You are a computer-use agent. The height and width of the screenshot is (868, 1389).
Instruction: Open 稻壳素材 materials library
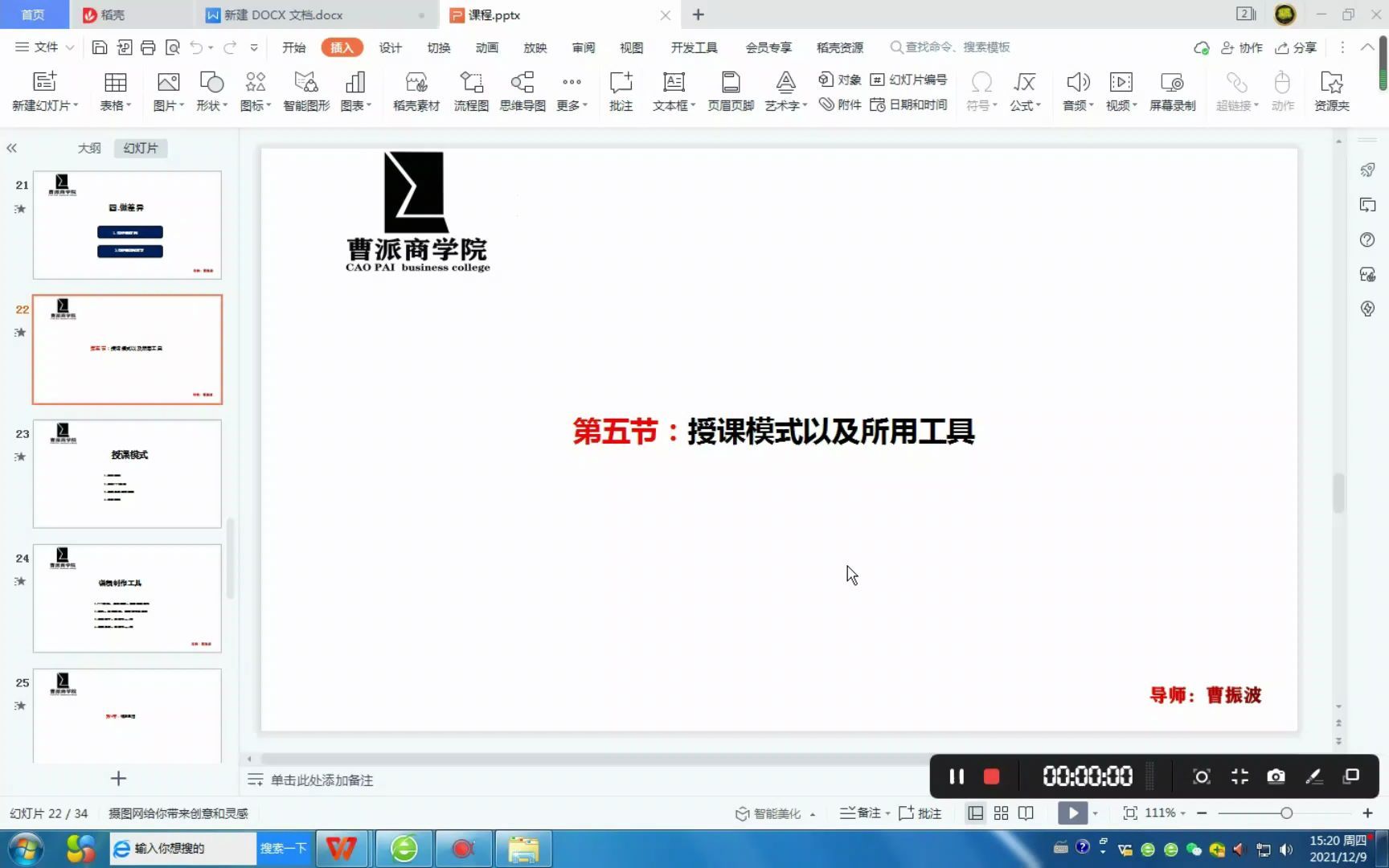(x=416, y=90)
